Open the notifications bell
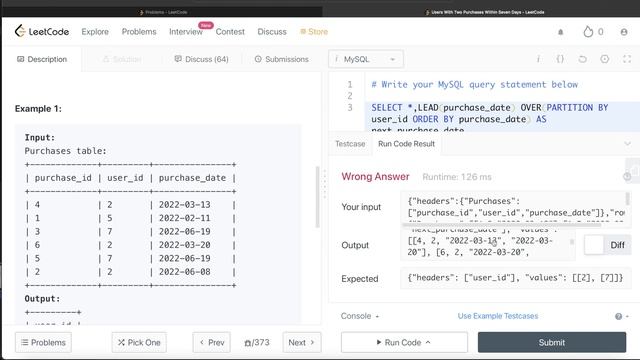This screenshot has height=360, width=640. (x=560, y=32)
